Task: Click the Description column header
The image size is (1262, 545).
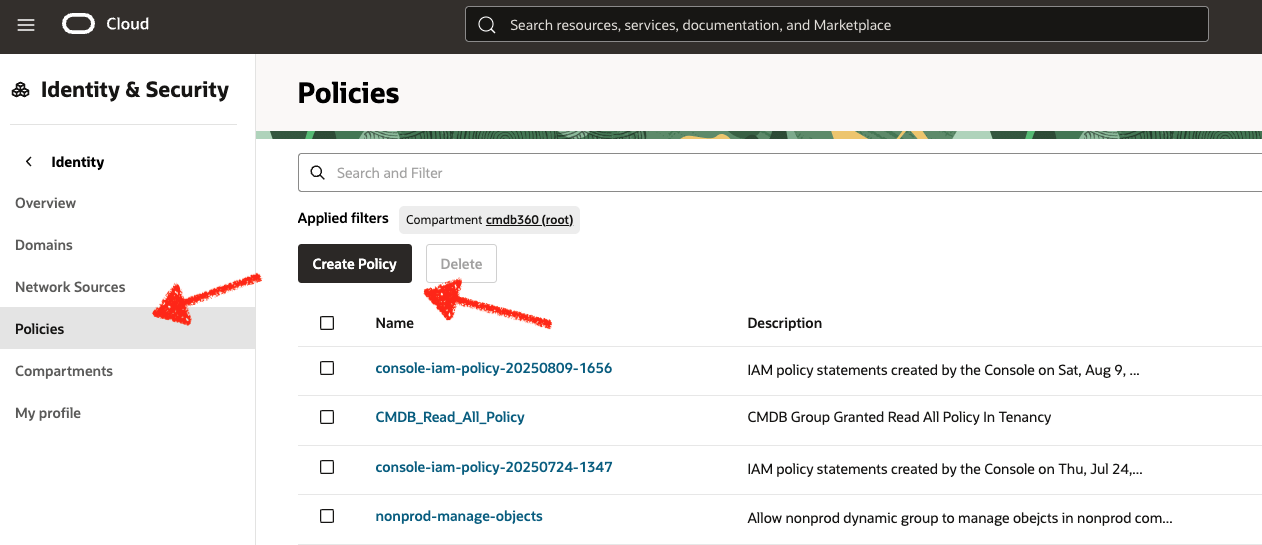Action: click(x=785, y=323)
